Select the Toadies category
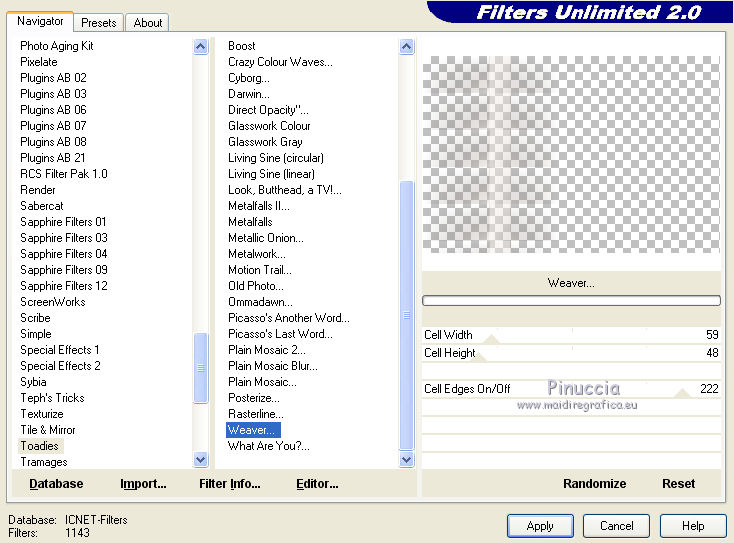Image resolution: width=734 pixels, height=543 pixels. point(40,446)
